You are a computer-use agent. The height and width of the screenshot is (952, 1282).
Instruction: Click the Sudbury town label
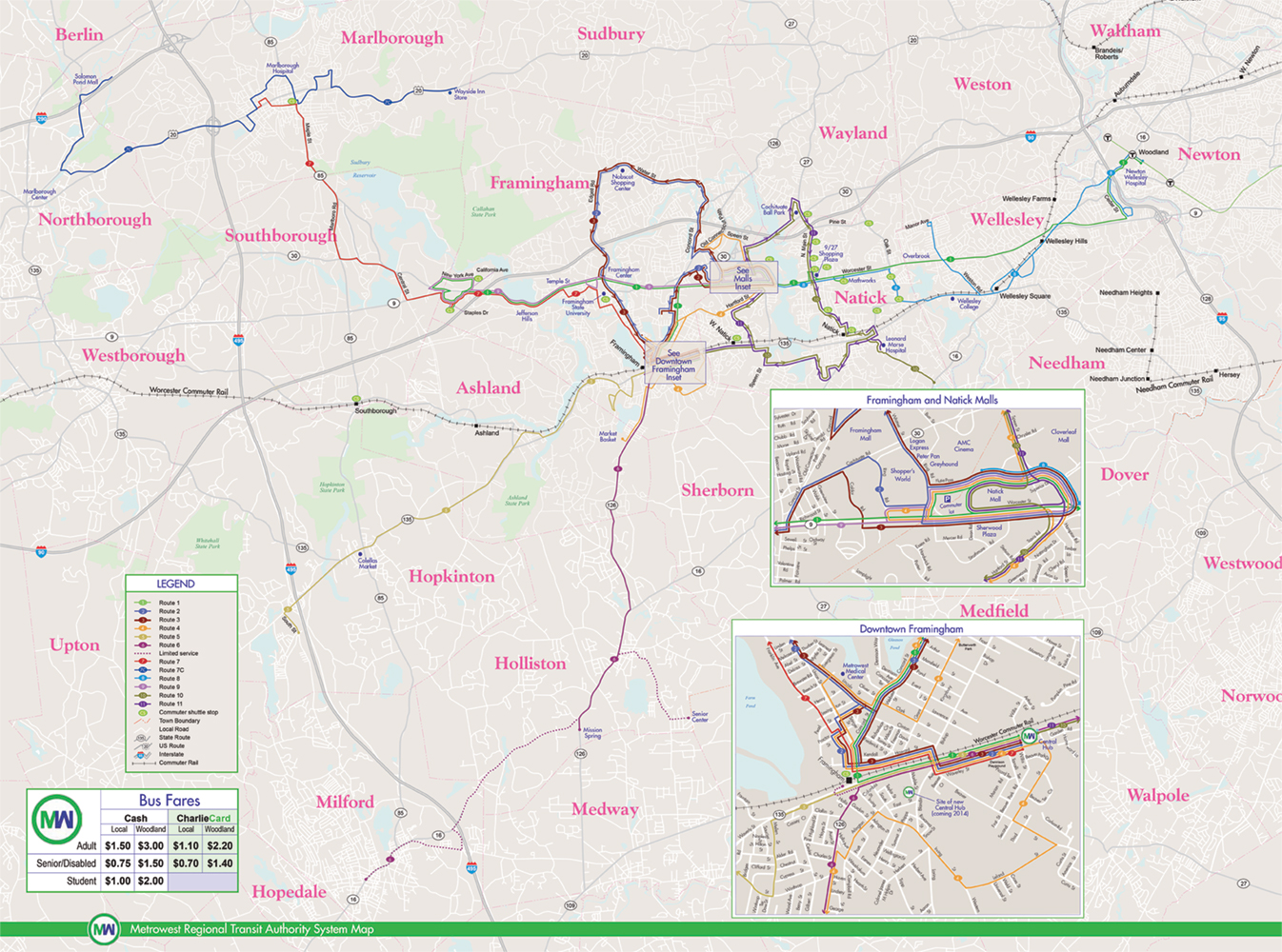click(x=611, y=34)
